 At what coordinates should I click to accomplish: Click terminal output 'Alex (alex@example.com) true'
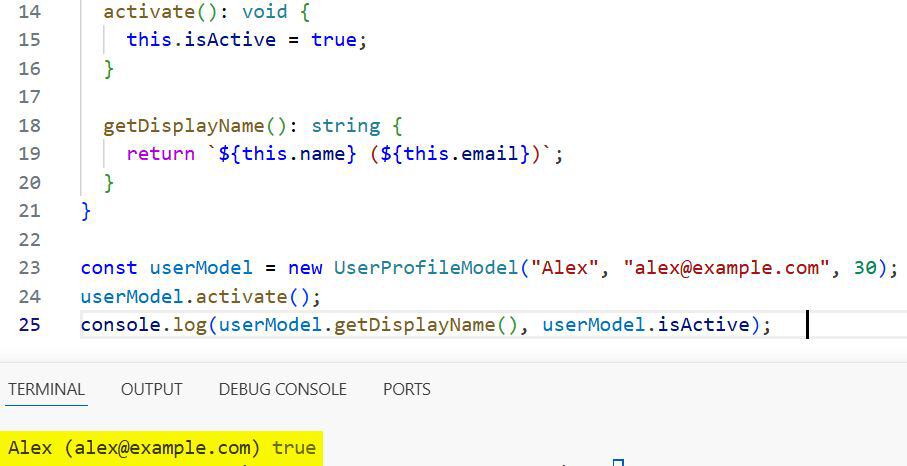click(162, 448)
